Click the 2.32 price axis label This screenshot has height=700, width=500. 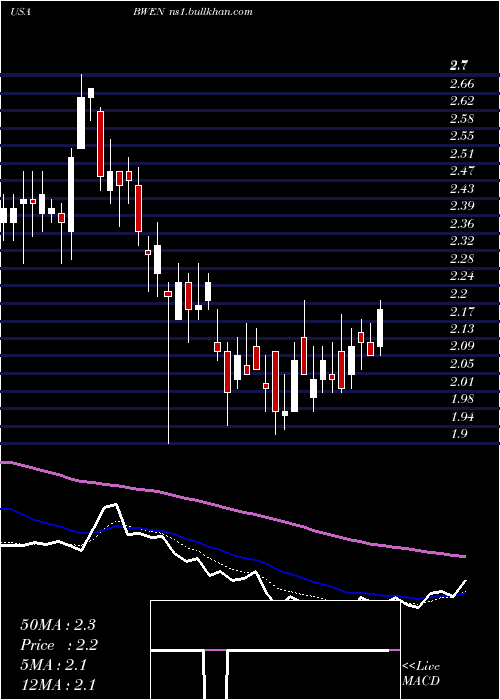tap(462, 241)
